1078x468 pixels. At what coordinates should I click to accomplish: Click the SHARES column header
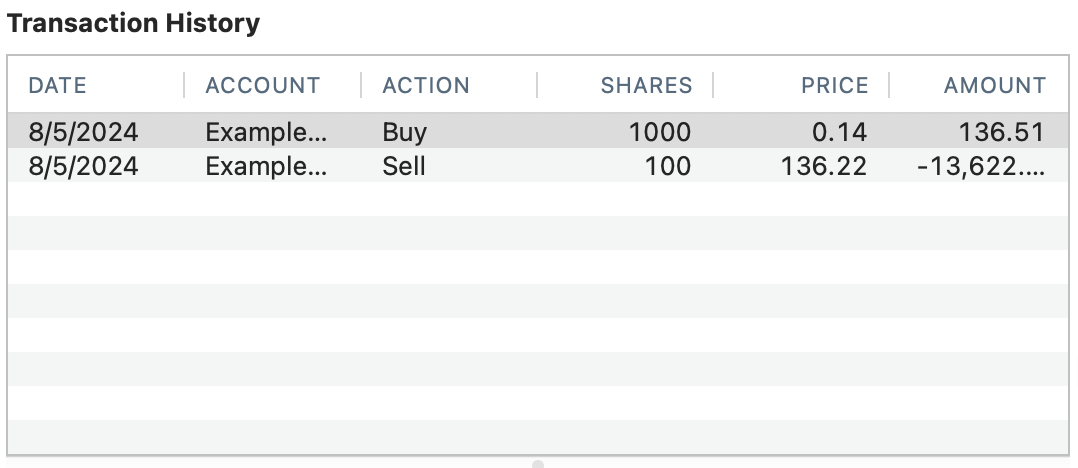tap(646, 86)
